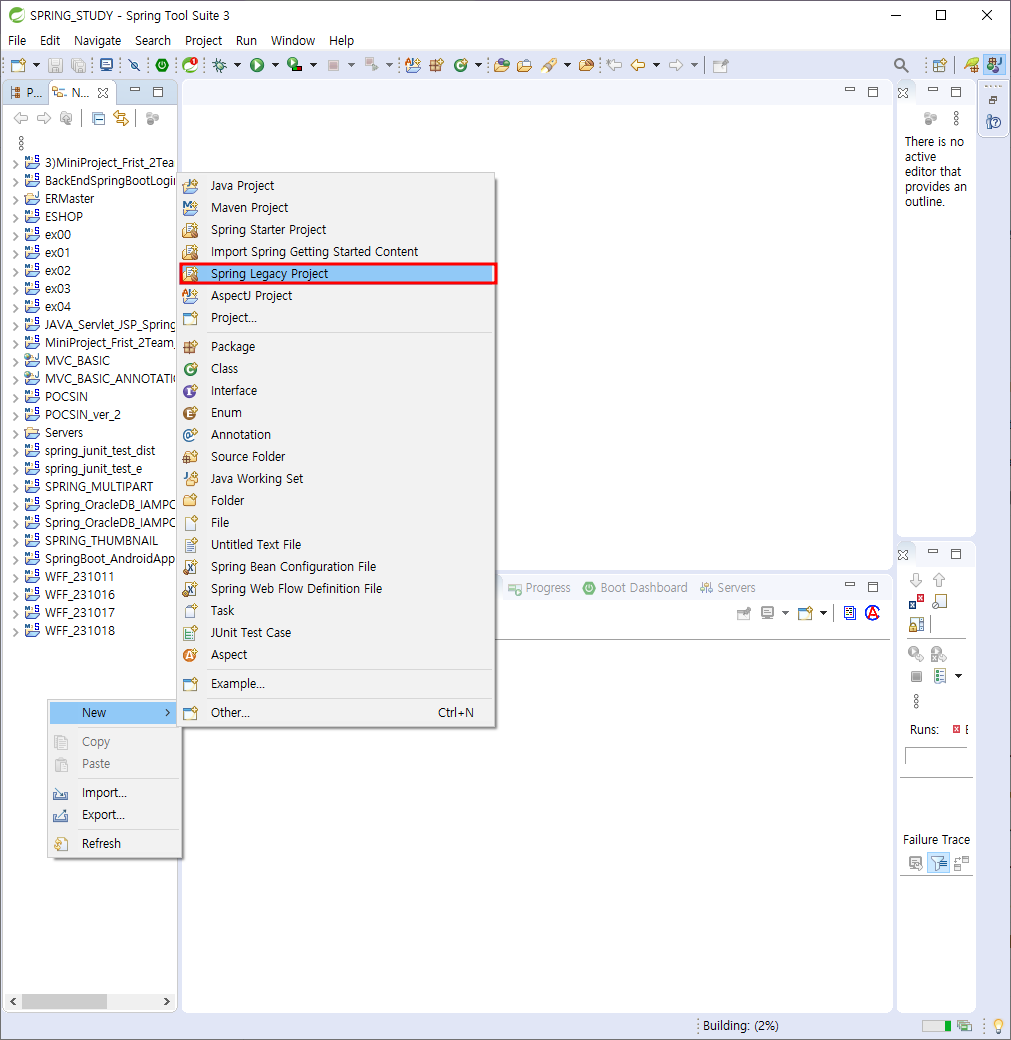
Task: Select JUnit Test Case from submenu
Action: [338, 633]
